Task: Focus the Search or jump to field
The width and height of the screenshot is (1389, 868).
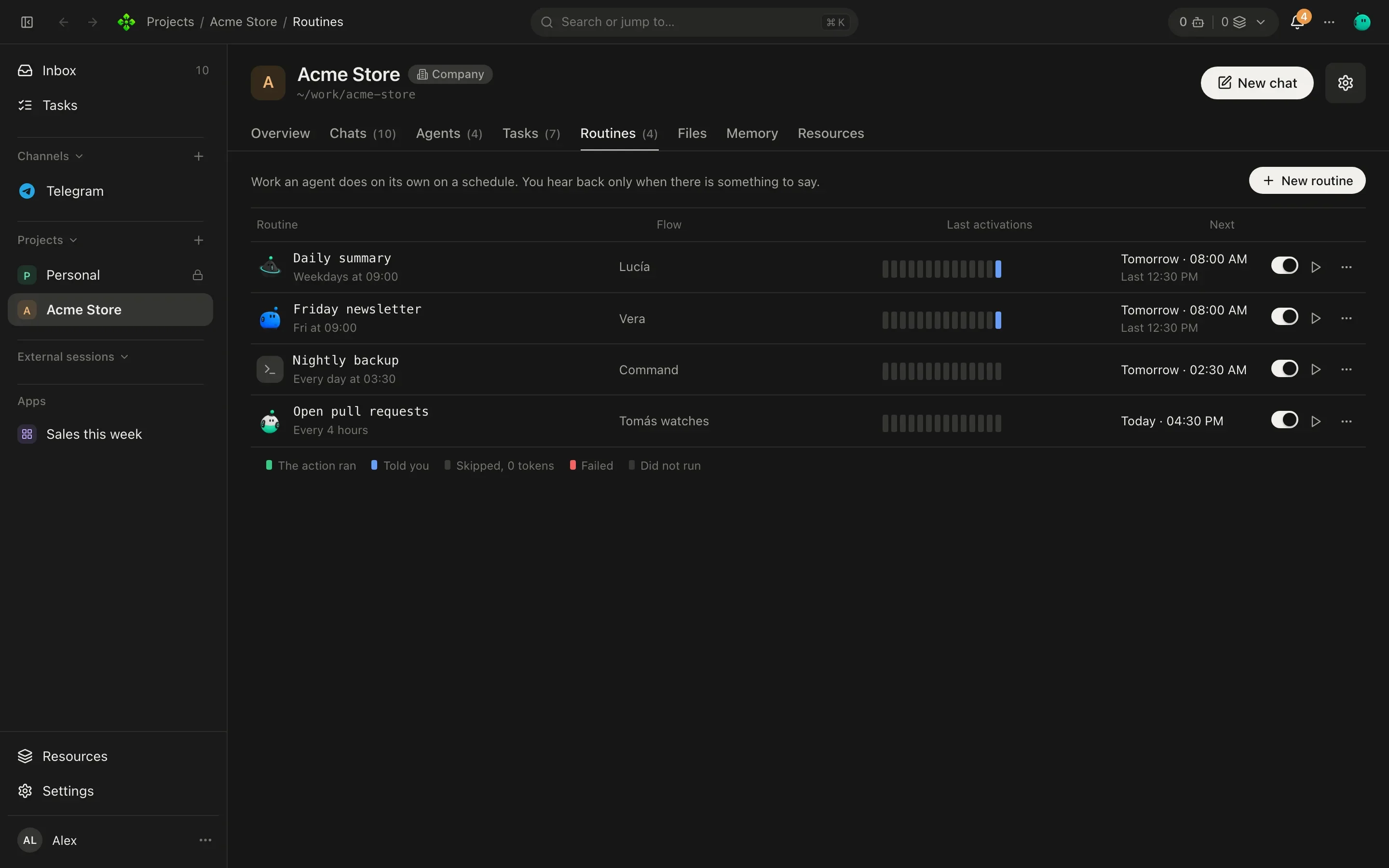Action: [x=694, y=22]
